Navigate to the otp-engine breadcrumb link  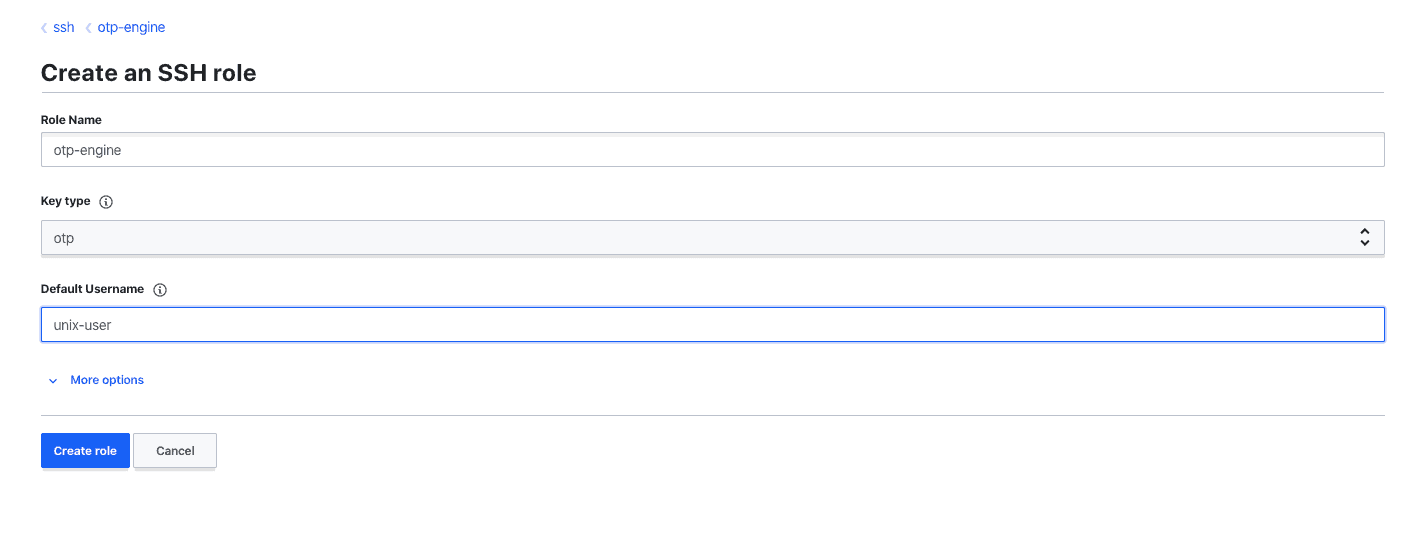[131, 28]
